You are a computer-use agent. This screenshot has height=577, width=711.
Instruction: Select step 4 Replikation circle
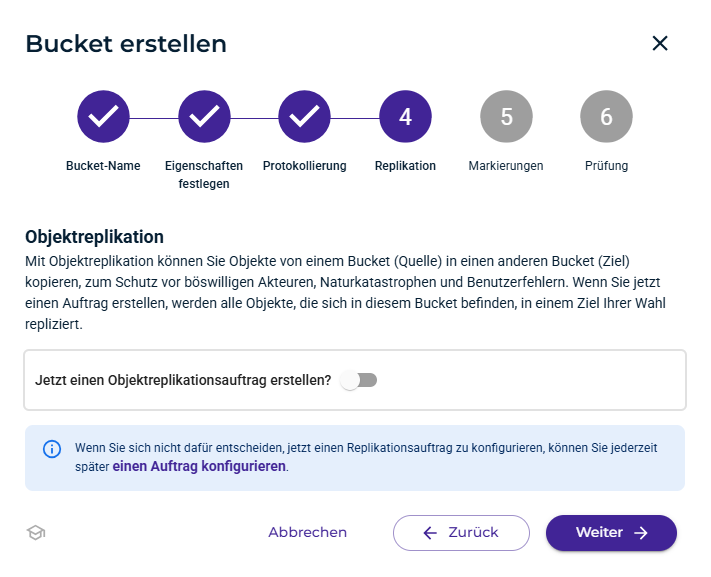(405, 117)
